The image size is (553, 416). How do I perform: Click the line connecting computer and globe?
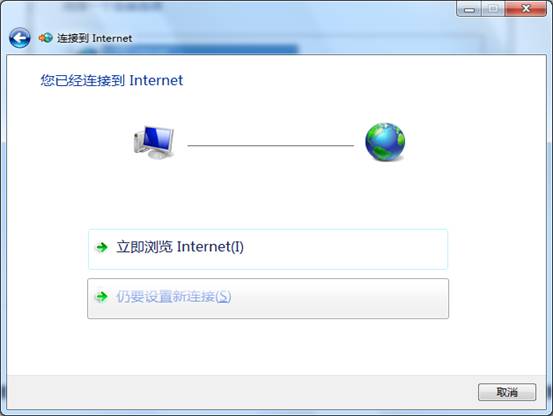coord(271,145)
